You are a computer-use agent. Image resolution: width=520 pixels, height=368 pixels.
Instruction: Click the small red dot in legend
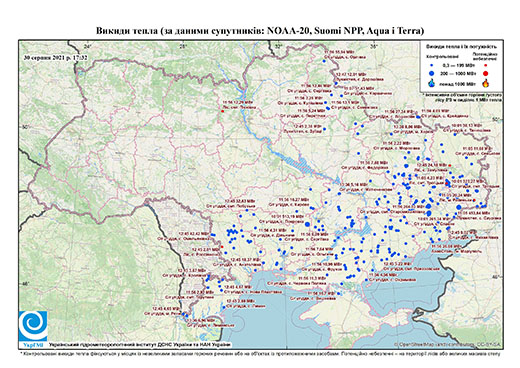coord(486,65)
